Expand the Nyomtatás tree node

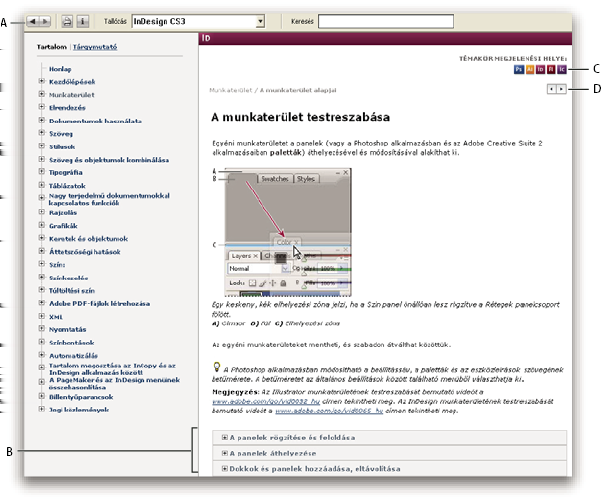click(41, 329)
